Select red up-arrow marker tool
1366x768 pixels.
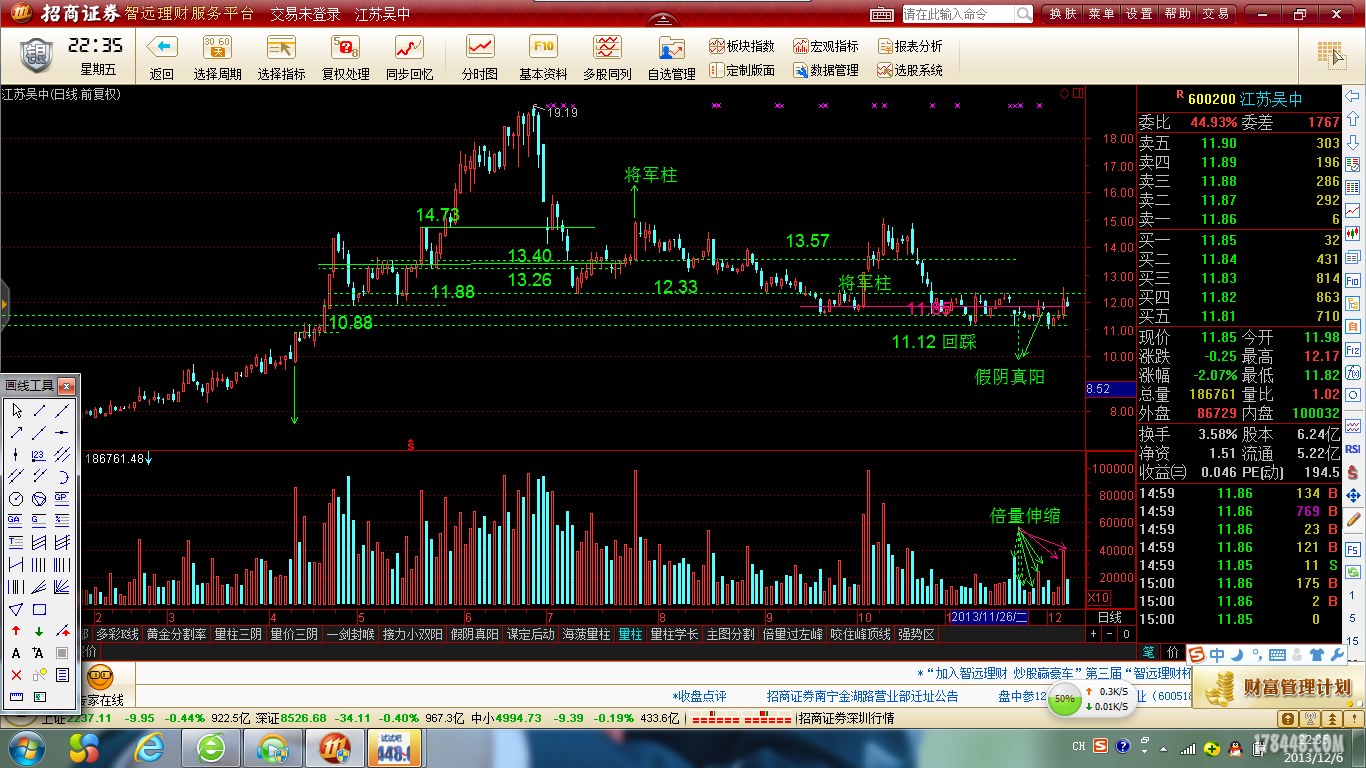(16, 631)
